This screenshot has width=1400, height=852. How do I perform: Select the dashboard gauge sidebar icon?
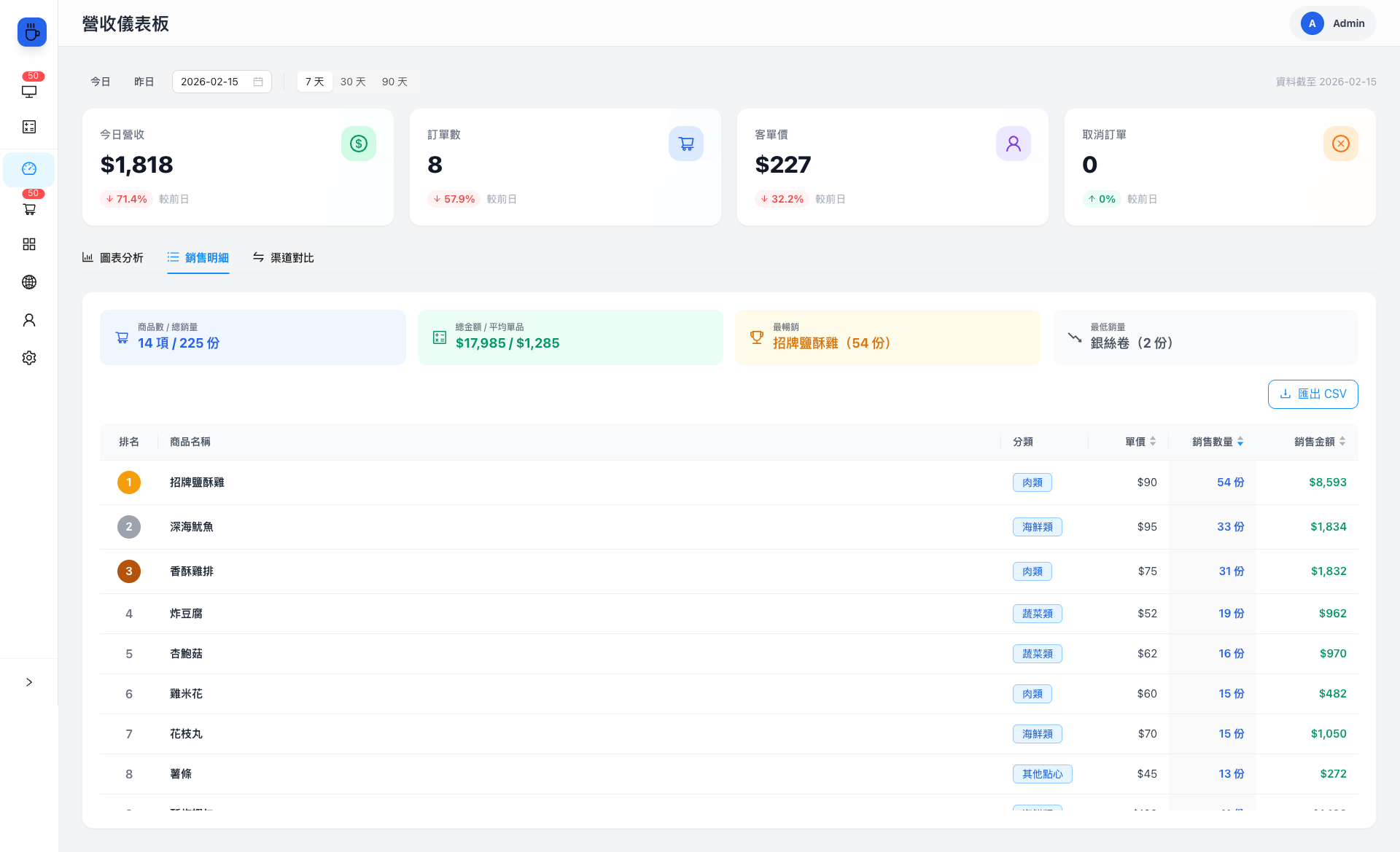[29, 169]
